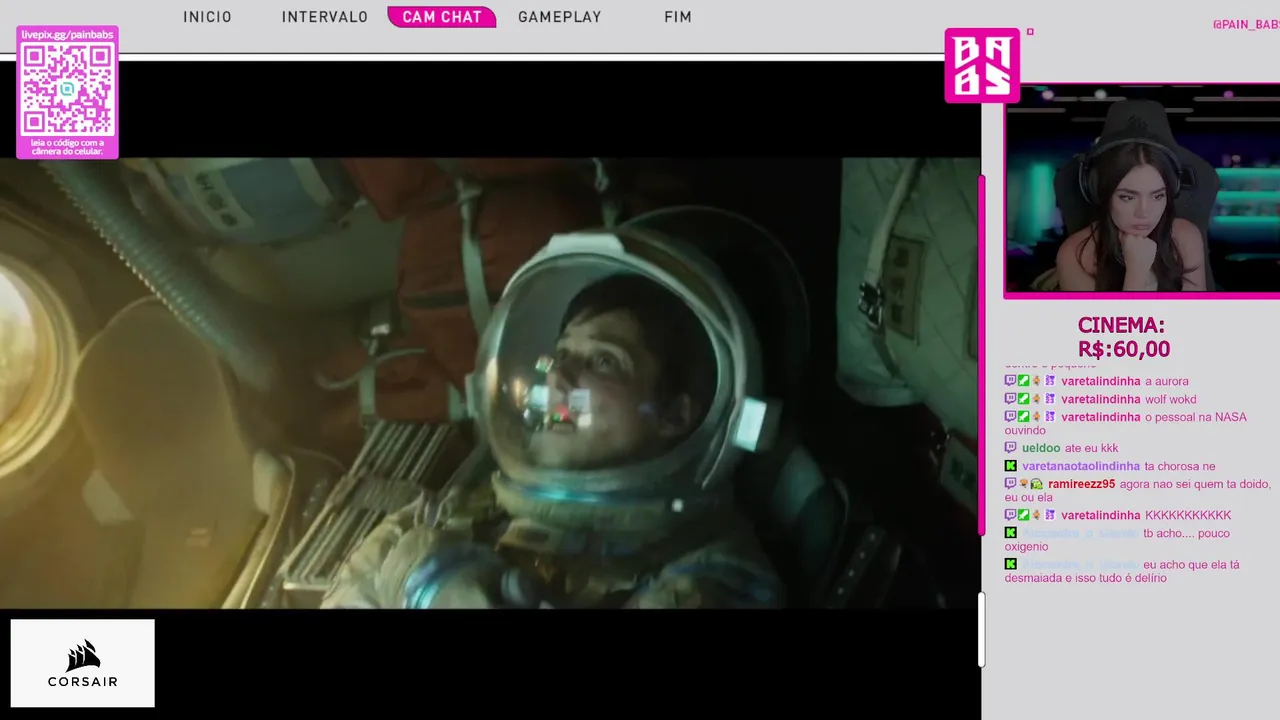The height and width of the screenshot is (720, 1280).
Task: Switch to the INICIO tab
Action: [207, 17]
